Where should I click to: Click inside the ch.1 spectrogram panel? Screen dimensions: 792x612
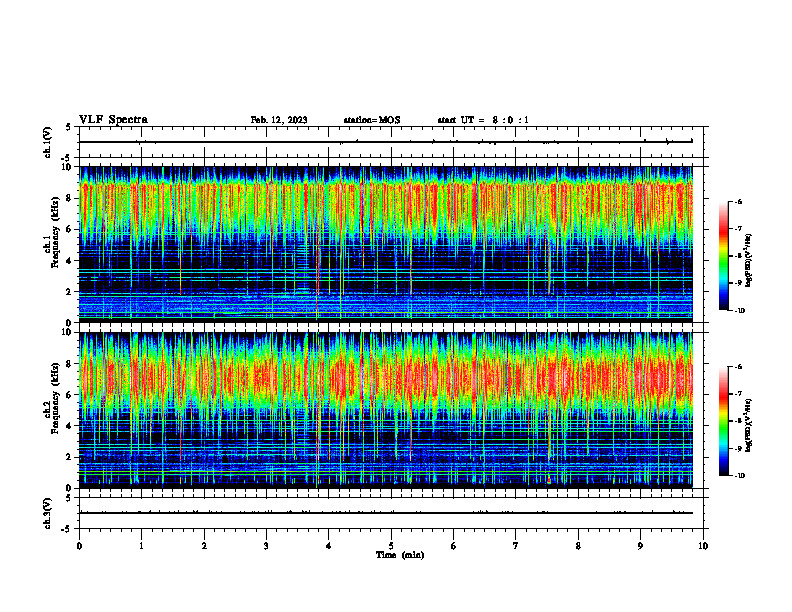386,244
